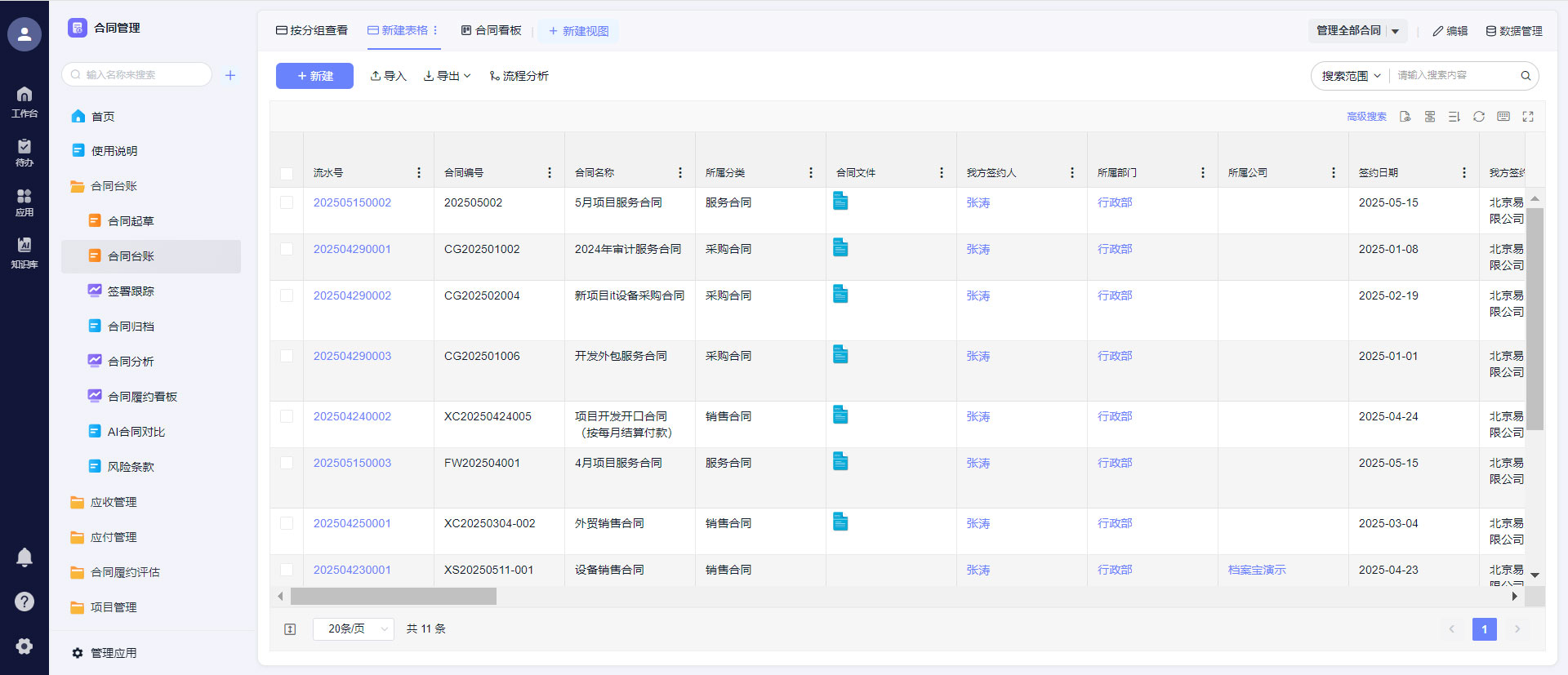Click the blue 新建 button
The image size is (1568, 675).
[x=314, y=76]
